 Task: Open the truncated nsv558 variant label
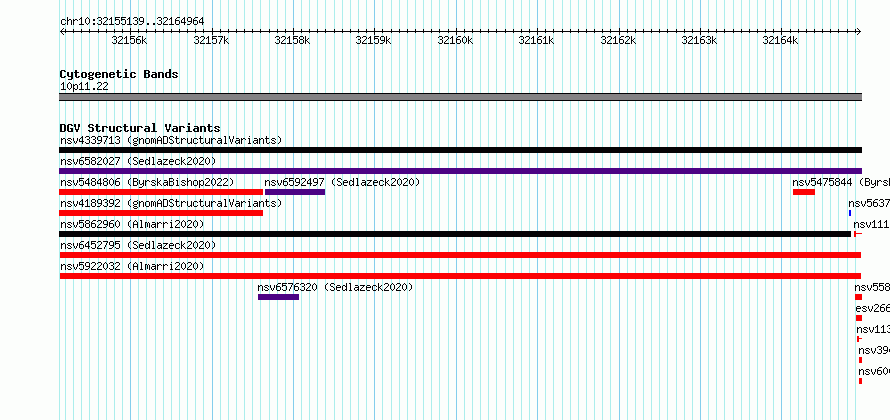[872, 287]
